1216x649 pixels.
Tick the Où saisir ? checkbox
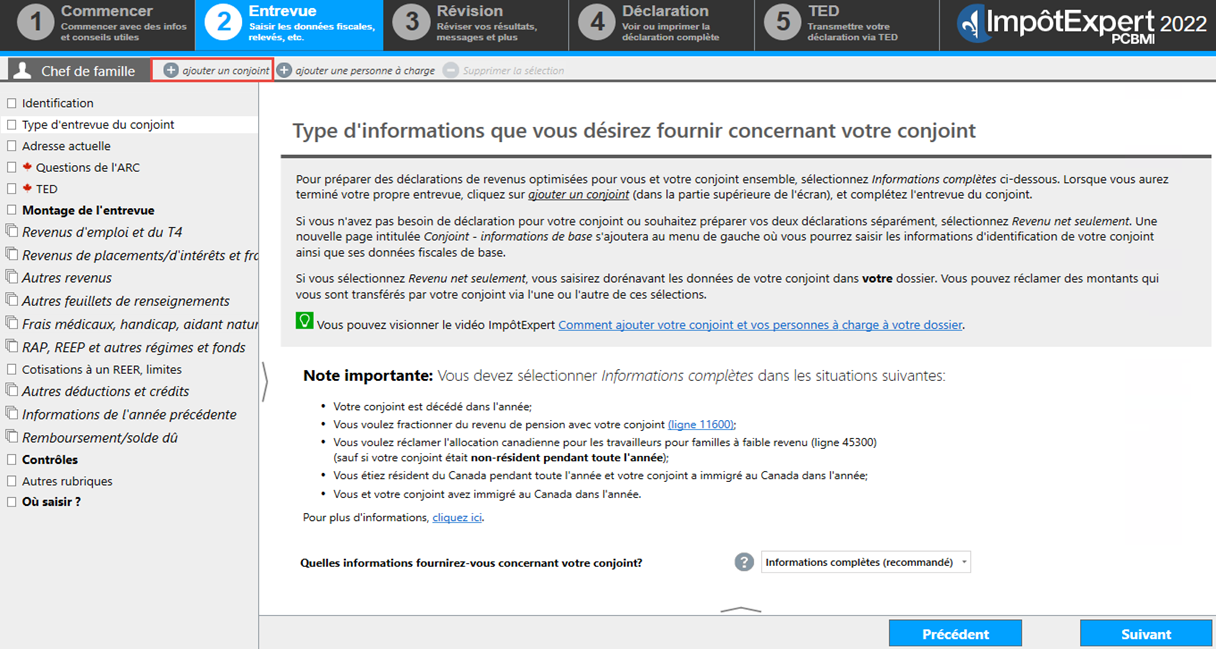pos(12,502)
